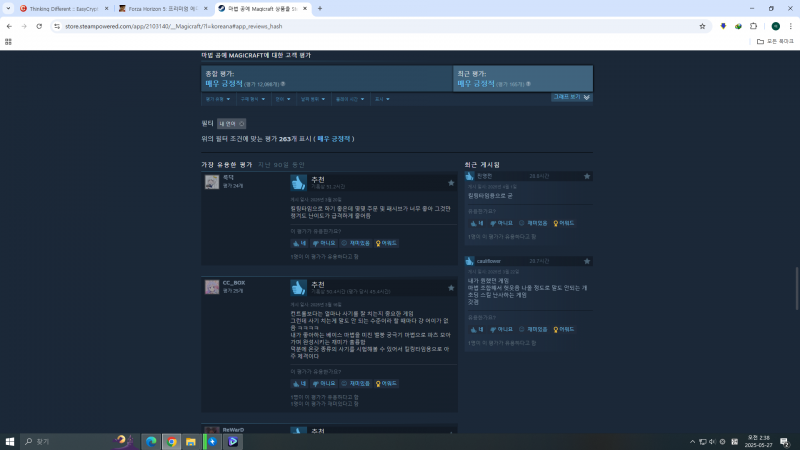Open the Chrome profile avatar menu
The image size is (800, 450).
coord(776,26)
